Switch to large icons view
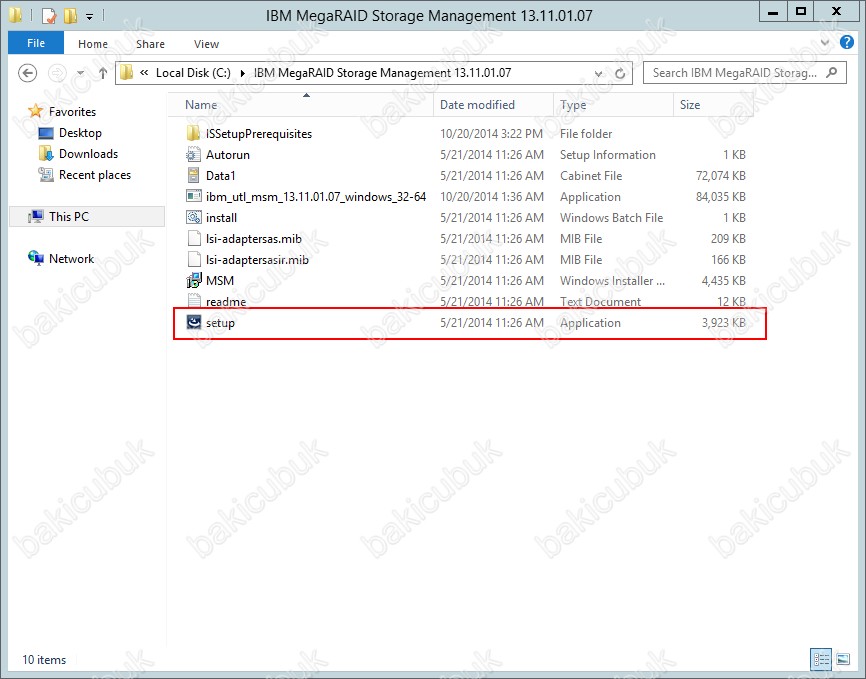The width and height of the screenshot is (866, 679). click(843, 659)
